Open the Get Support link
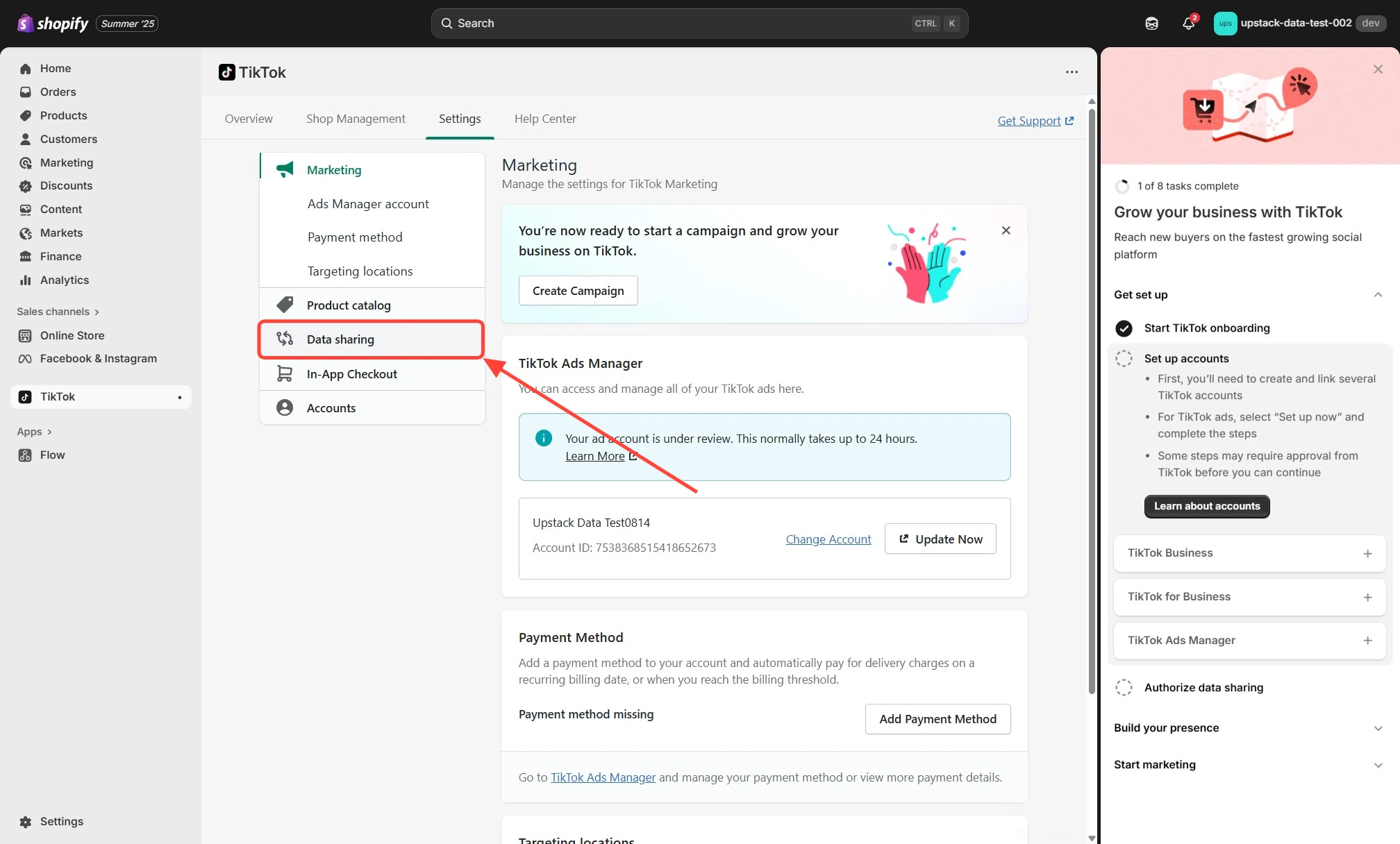The width and height of the screenshot is (1400, 844). [1035, 121]
